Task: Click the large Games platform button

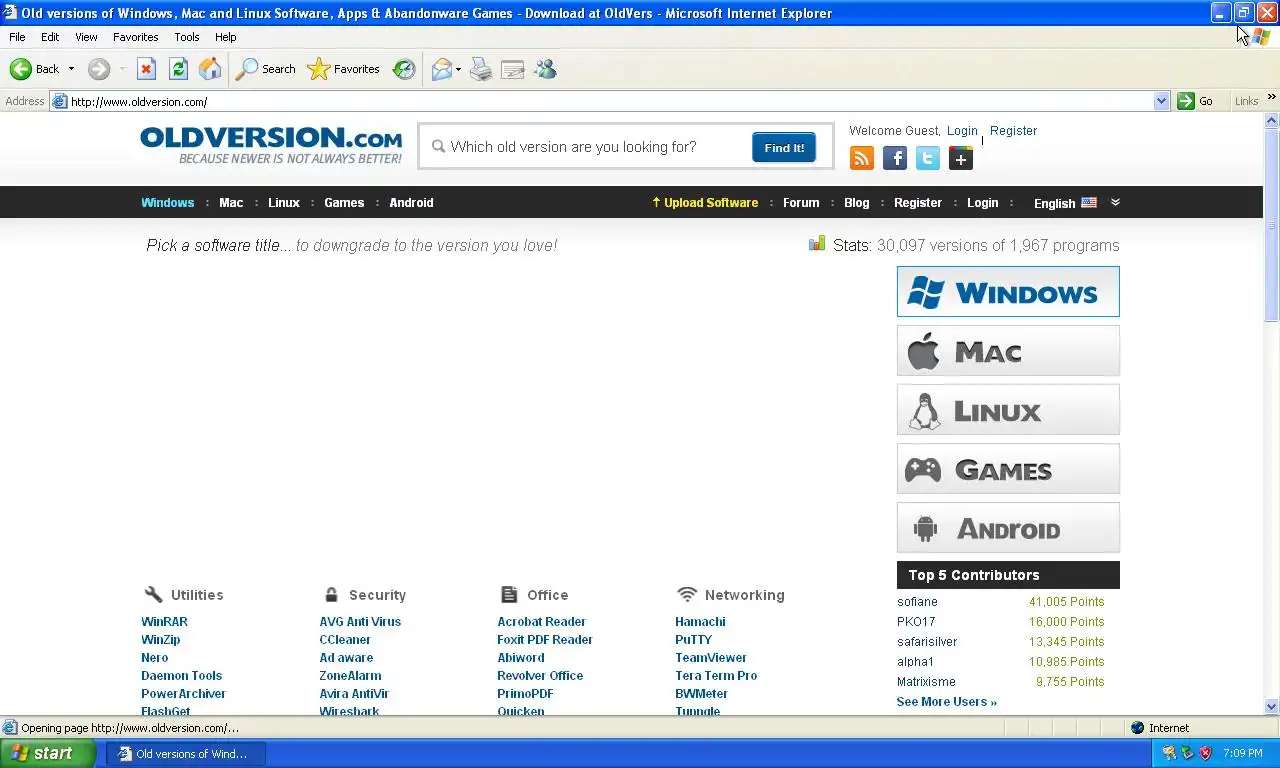Action: click(x=1008, y=469)
